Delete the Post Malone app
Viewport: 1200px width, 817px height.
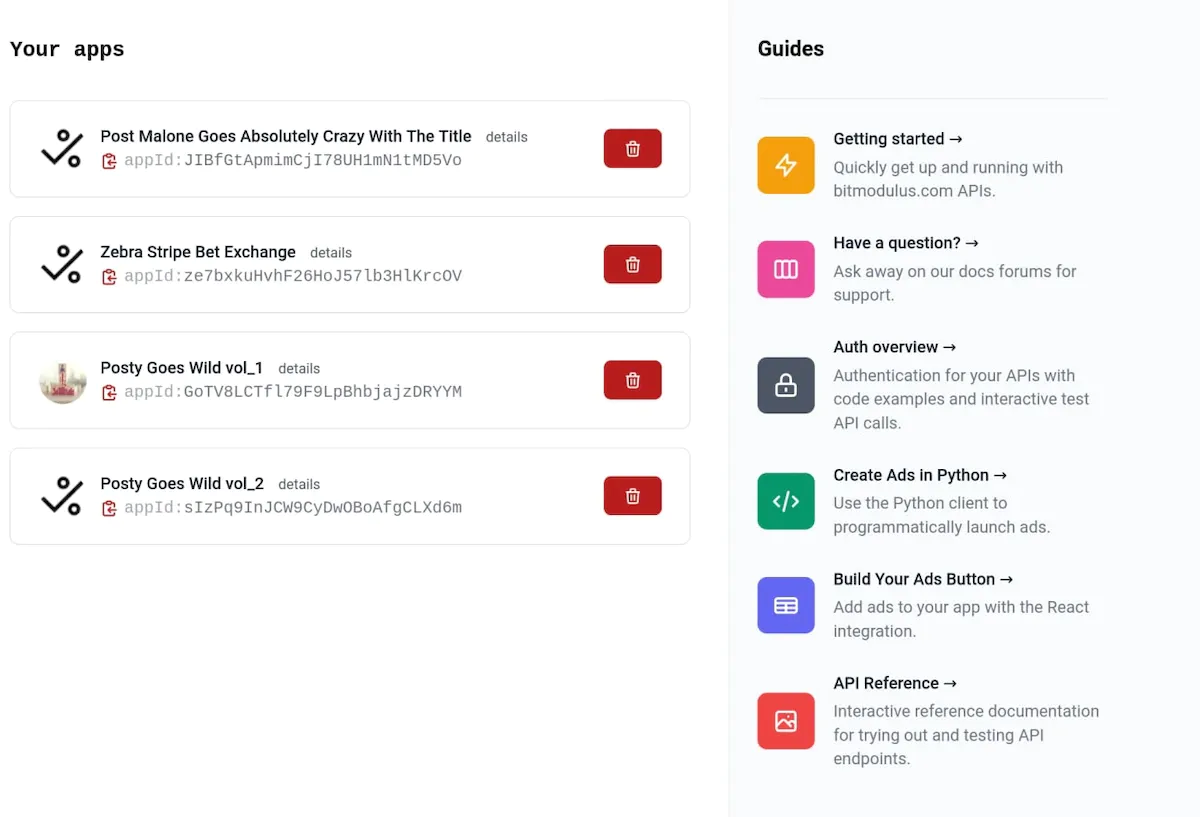632,147
